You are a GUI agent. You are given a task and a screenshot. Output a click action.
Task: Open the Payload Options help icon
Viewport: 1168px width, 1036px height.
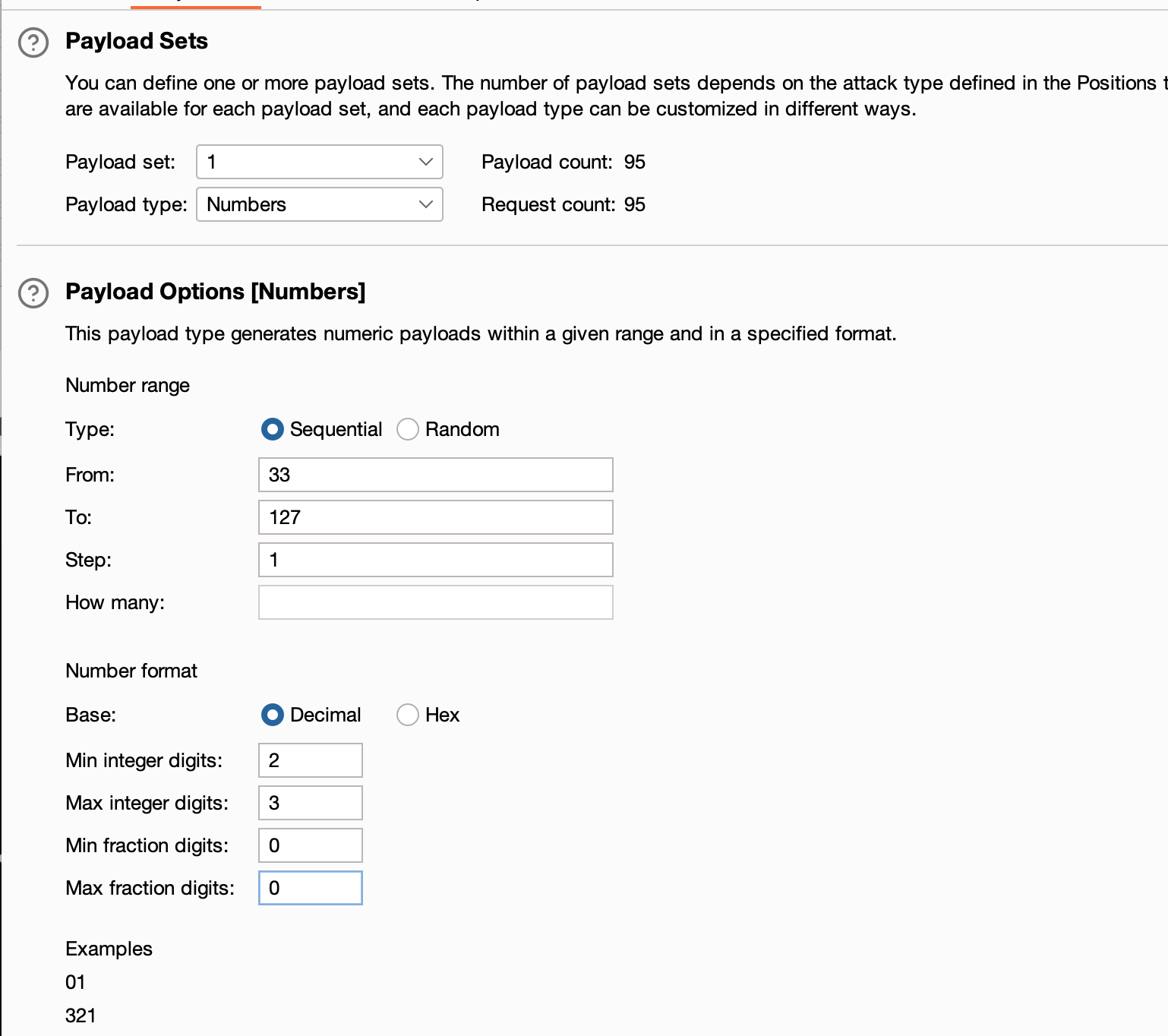click(x=33, y=293)
